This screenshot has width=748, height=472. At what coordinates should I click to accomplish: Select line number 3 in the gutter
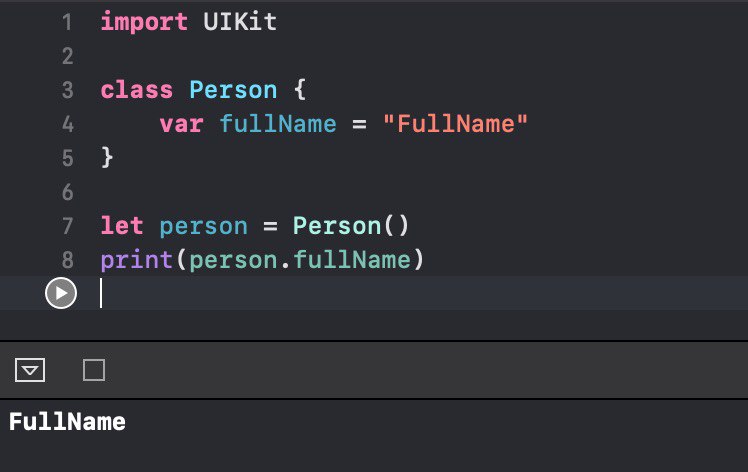[66, 90]
